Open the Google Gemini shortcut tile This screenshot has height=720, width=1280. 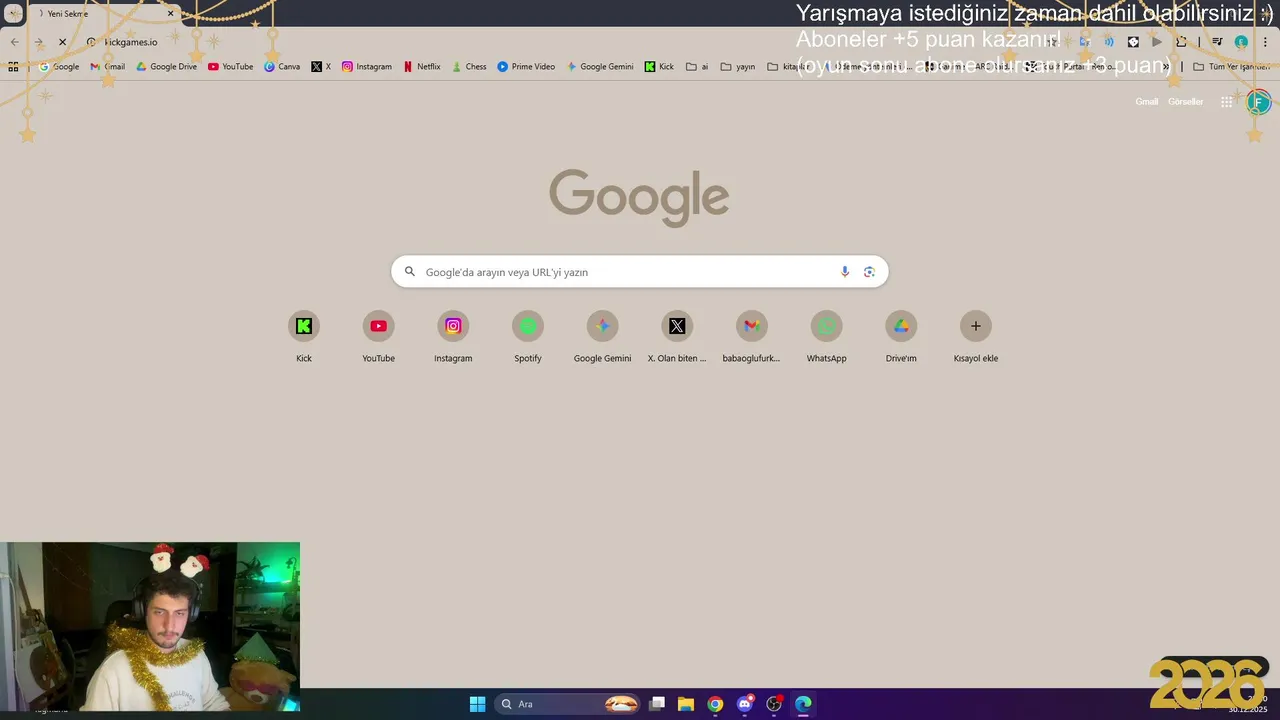click(602, 337)
